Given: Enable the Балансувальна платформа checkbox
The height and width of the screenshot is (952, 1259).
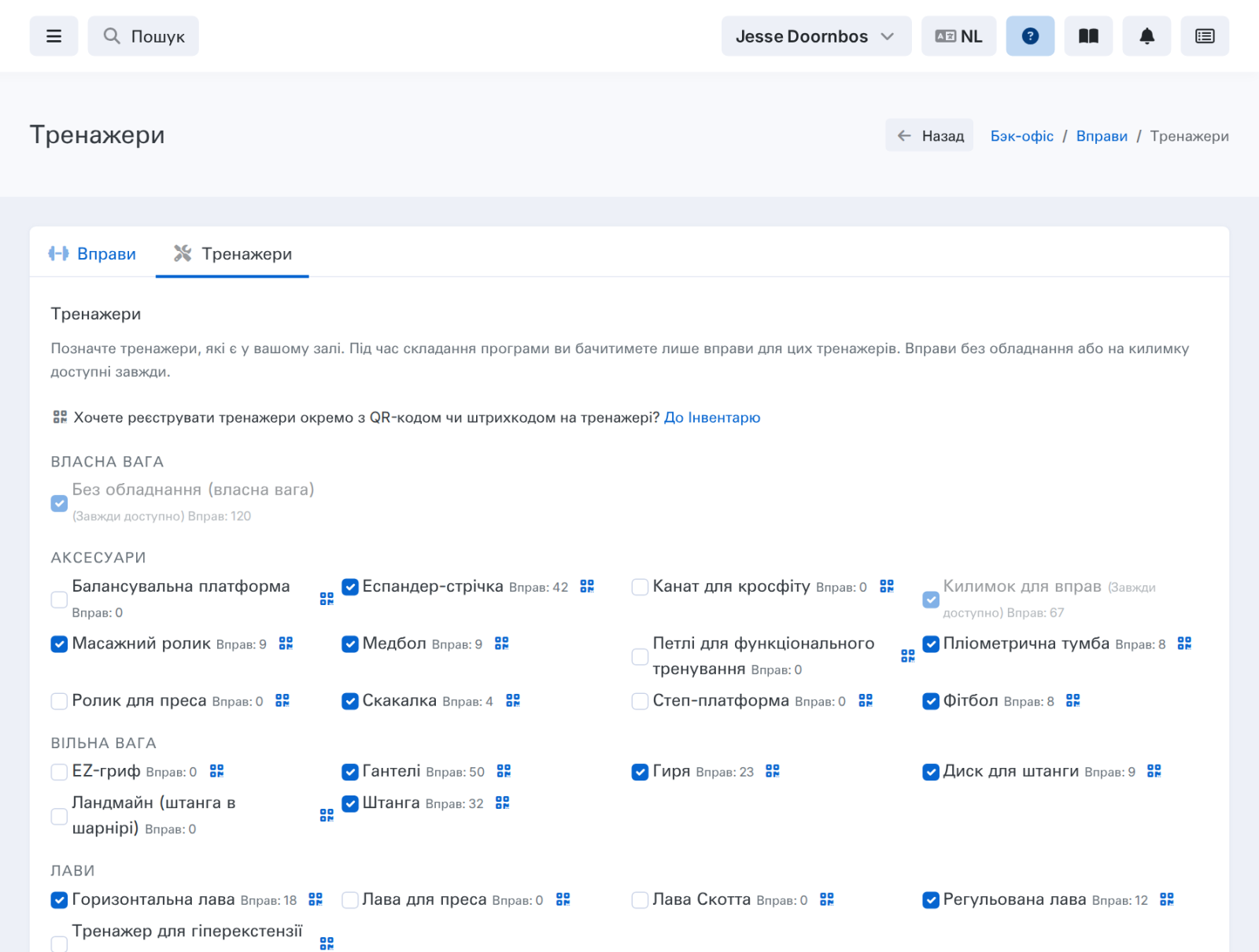Looking at the screenshot, I should pos(59,600).
